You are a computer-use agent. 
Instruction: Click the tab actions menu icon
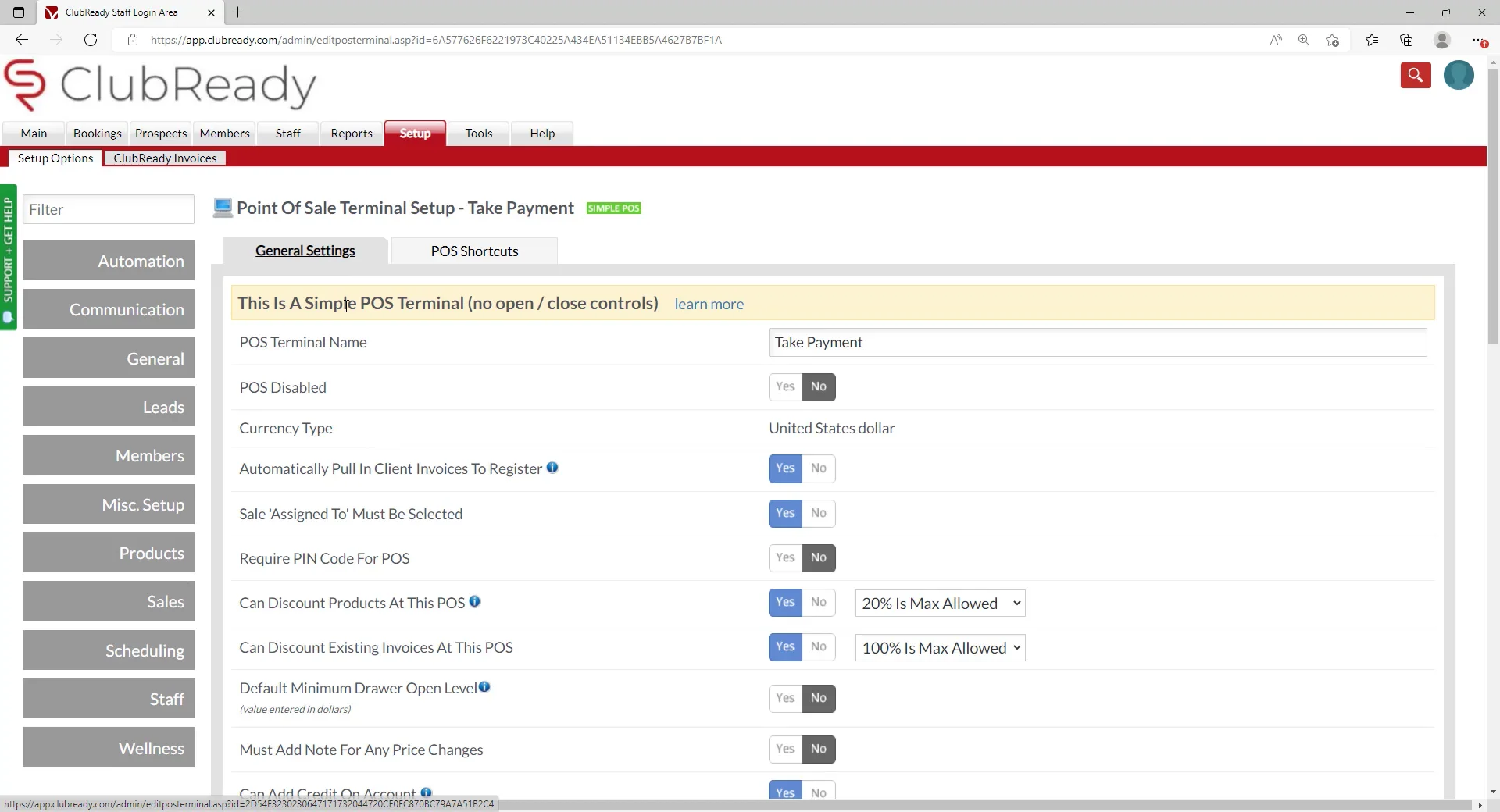coord(19,12)
